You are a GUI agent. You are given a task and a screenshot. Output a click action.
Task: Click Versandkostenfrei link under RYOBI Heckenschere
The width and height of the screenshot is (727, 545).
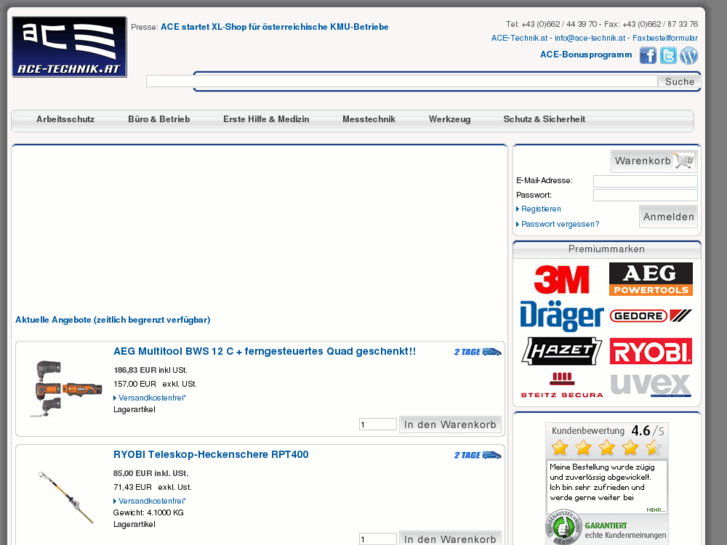[x=152, y=501]
